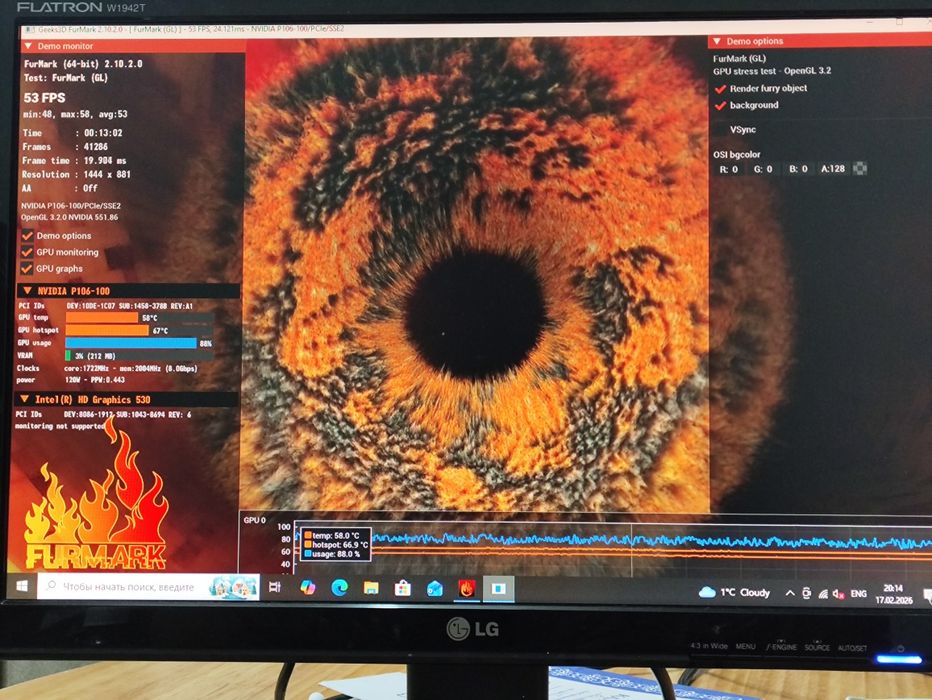The width and height of the screenshot is (932, 700).
Task: Open the 1°C Cloudy weather widget
Action: coord(734,592)
